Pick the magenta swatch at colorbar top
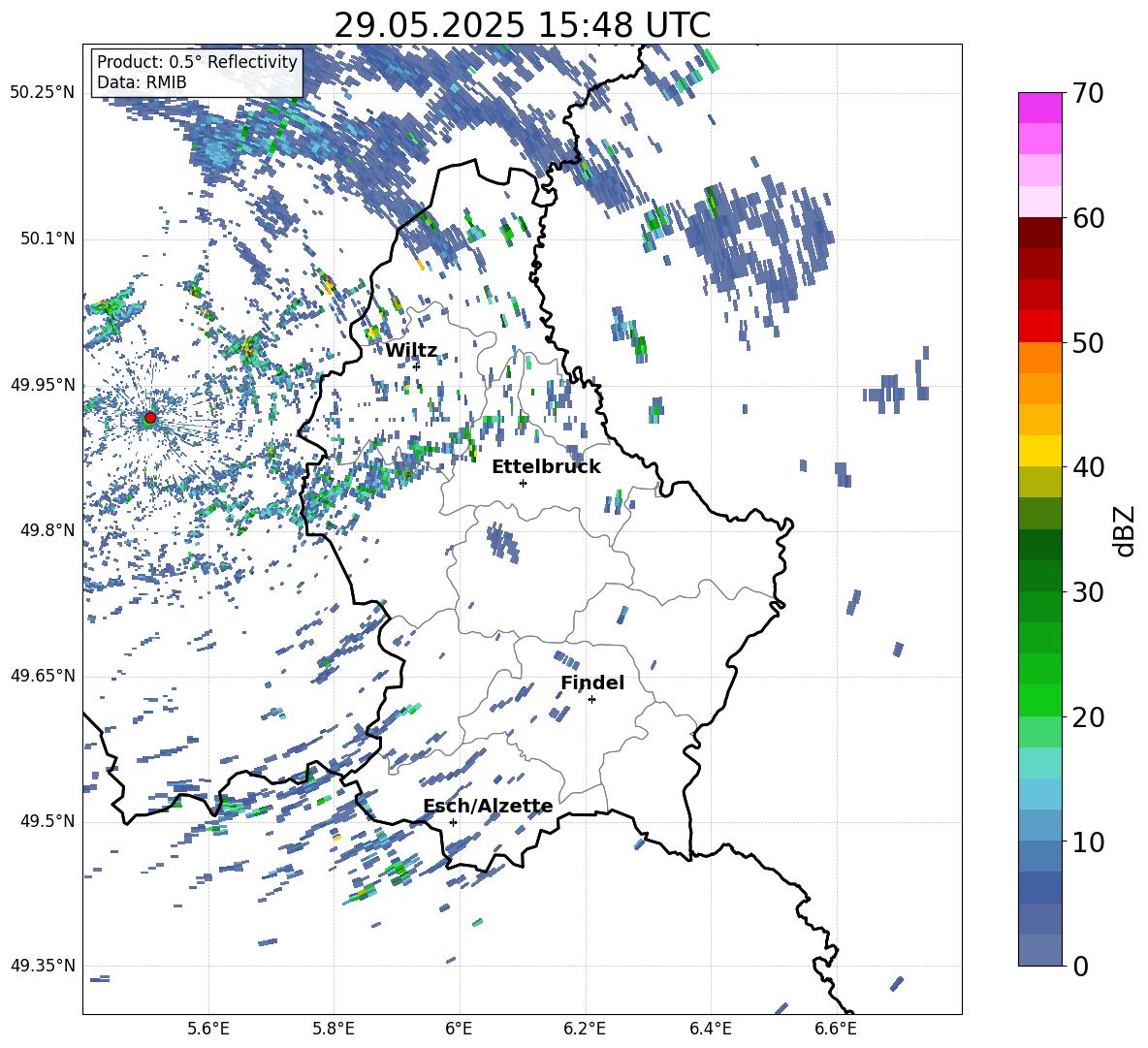 click(1040, 109)
